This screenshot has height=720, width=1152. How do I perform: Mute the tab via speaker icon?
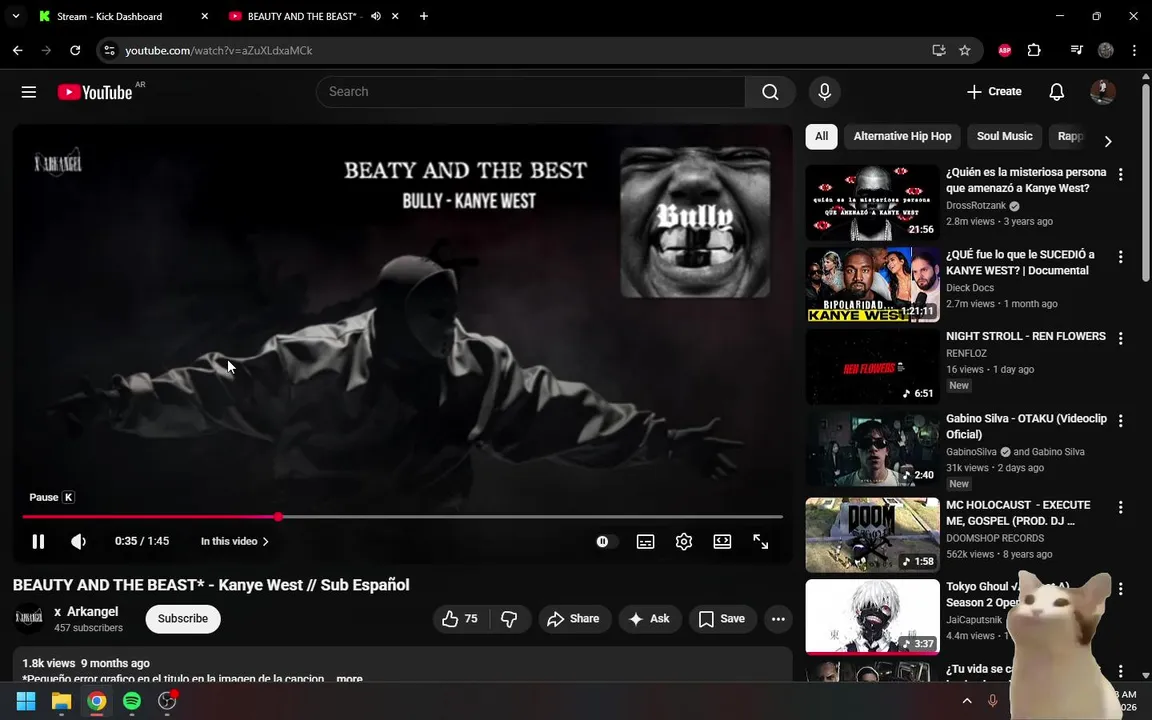click(376, 16)
